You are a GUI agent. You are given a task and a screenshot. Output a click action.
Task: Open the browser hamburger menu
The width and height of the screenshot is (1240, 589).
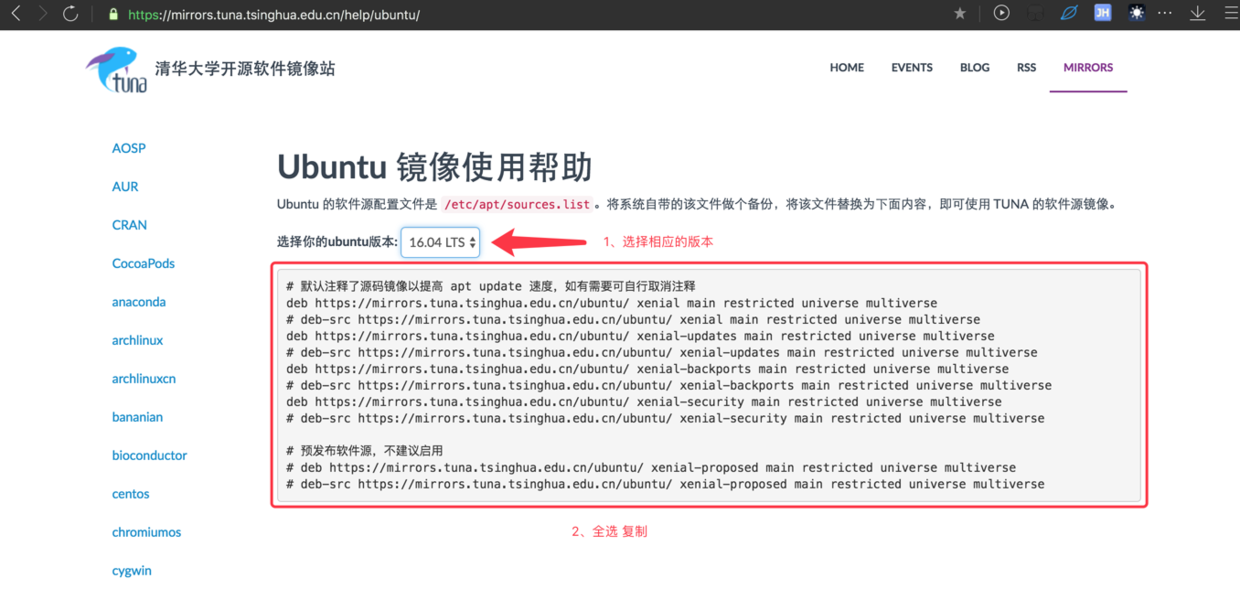point(1230,13)
